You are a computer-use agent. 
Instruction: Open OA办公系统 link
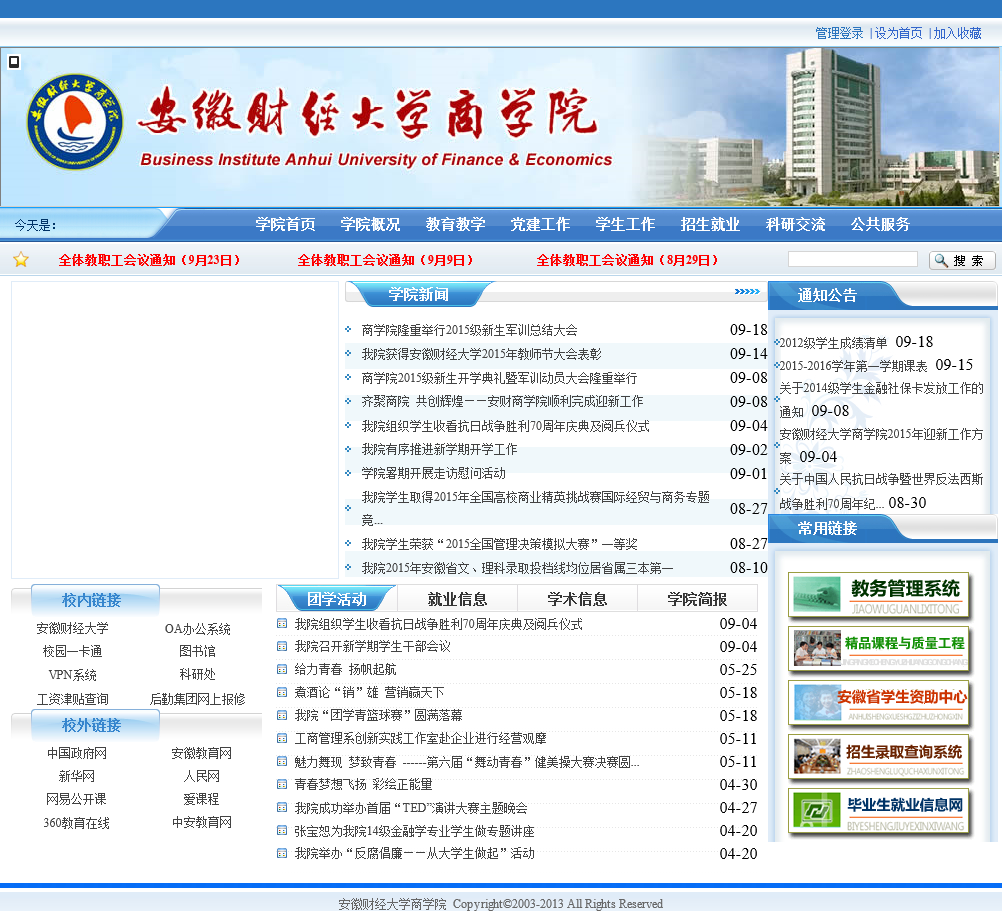pyautogui.click(x=197, y=629)
